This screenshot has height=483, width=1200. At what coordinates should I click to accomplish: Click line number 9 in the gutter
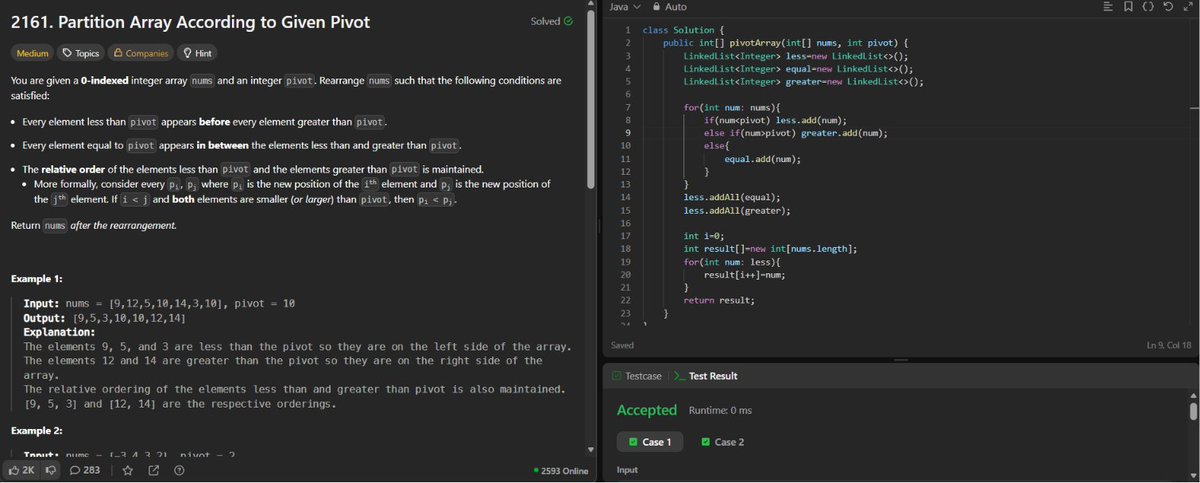click(x=626, y=133)
